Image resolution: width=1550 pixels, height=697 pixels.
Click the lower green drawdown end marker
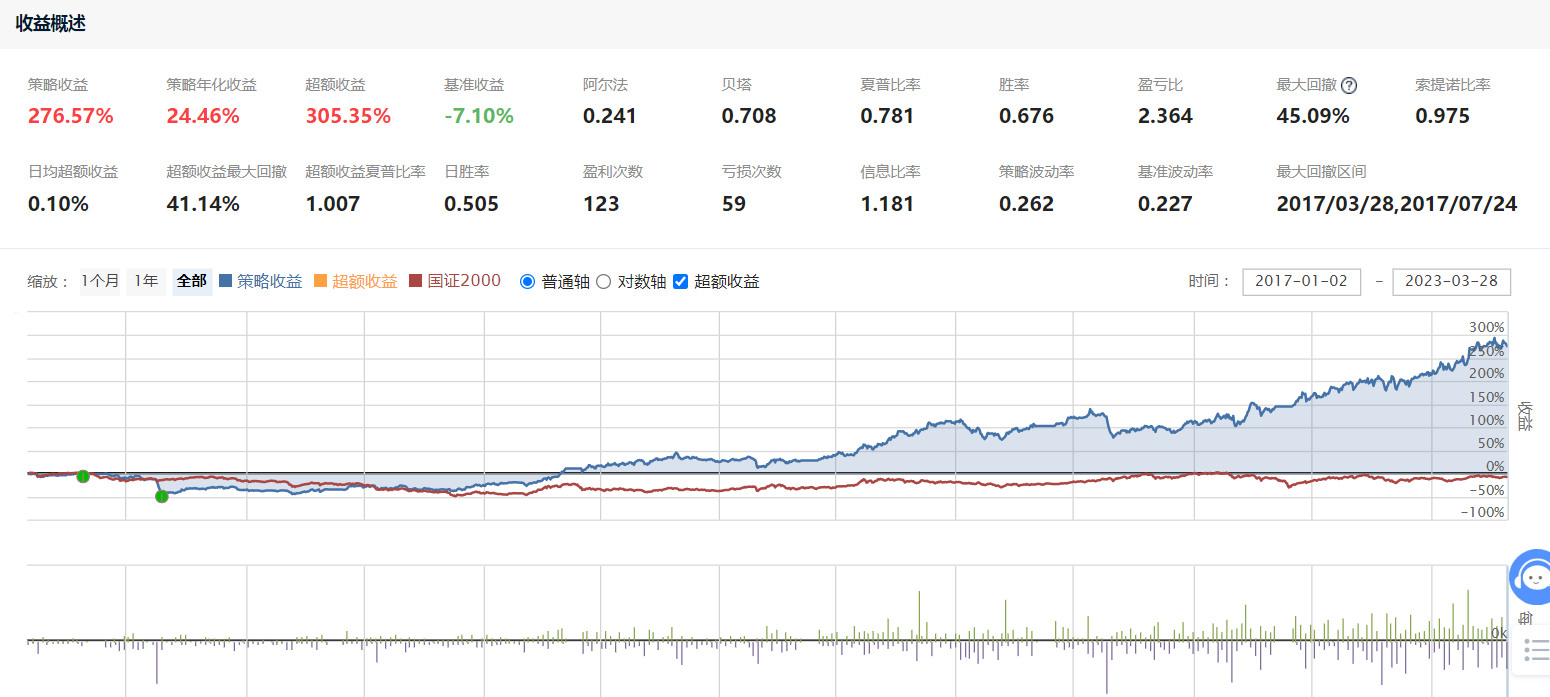click(161, 496)
